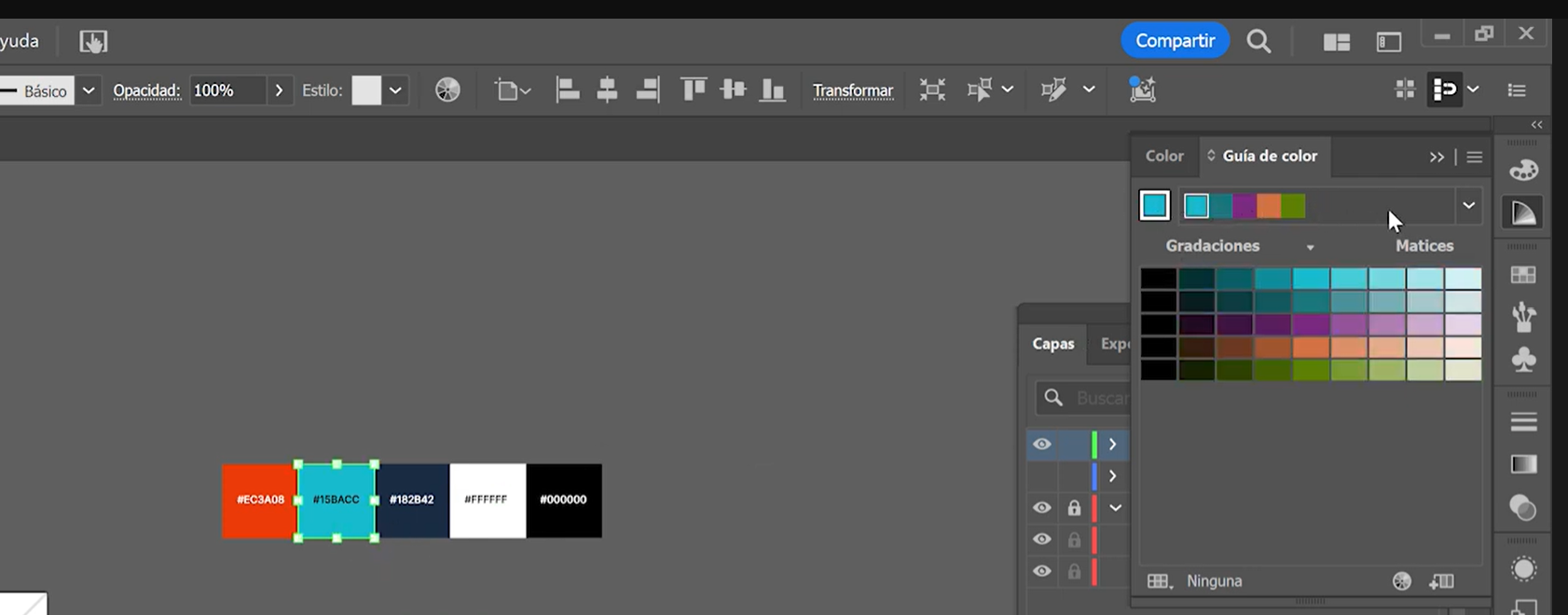The height and width of the screenshot is (615, 1568).
Task: Click the Compartir button
Action: pyautogui.click(x=1175, y=41)
